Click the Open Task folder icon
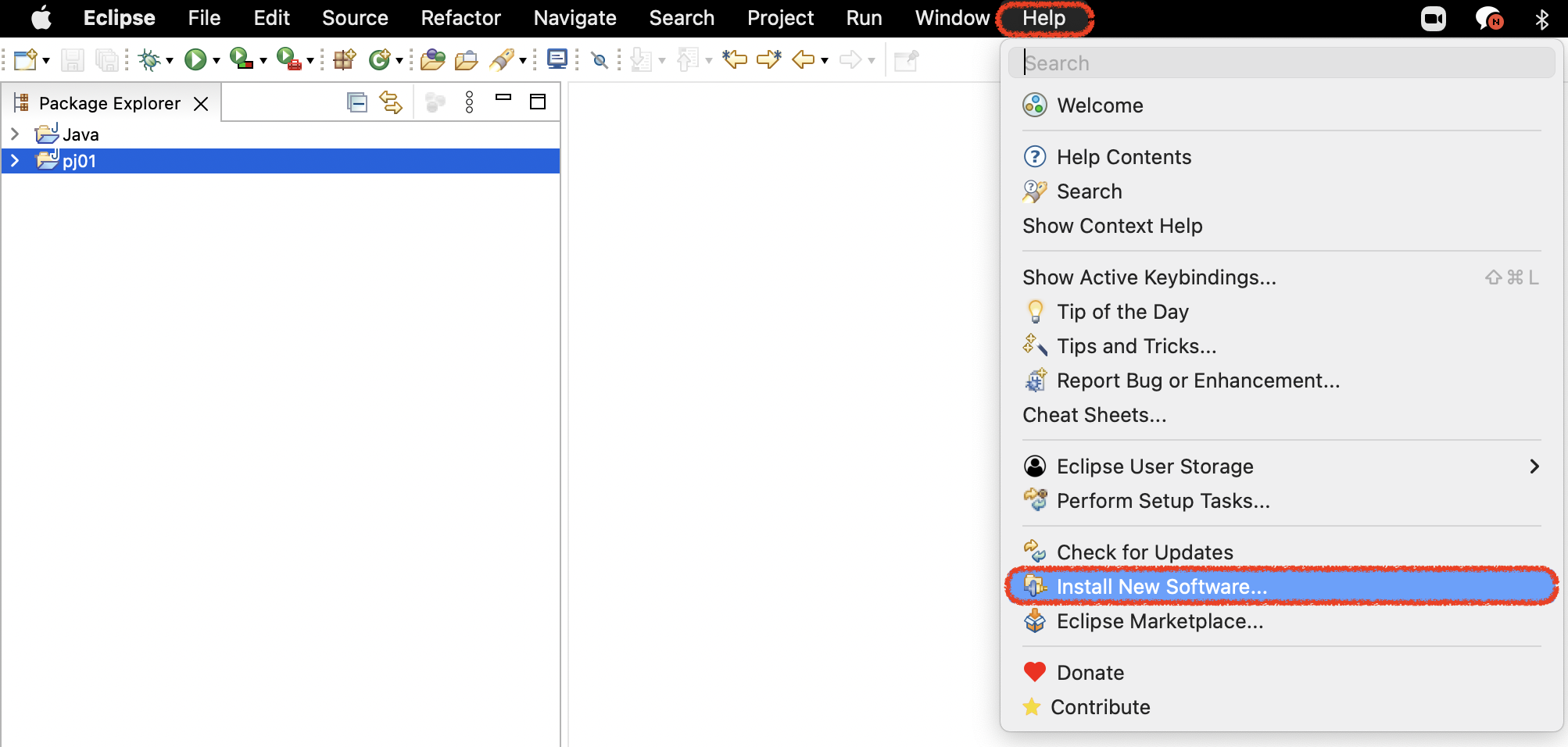The image size is (1568, 747). [467, 59]
